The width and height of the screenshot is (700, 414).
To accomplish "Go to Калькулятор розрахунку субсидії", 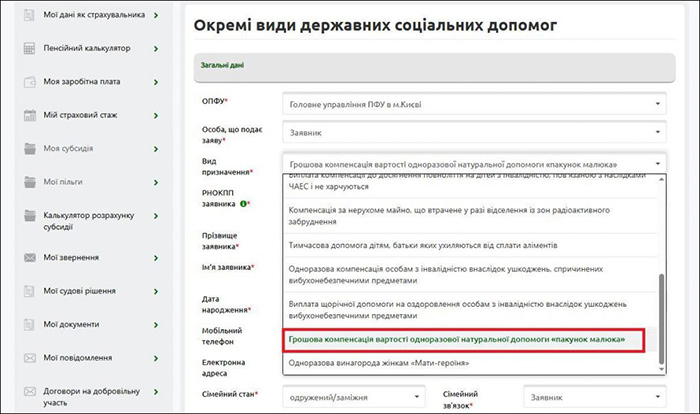I will pos(88,221).
